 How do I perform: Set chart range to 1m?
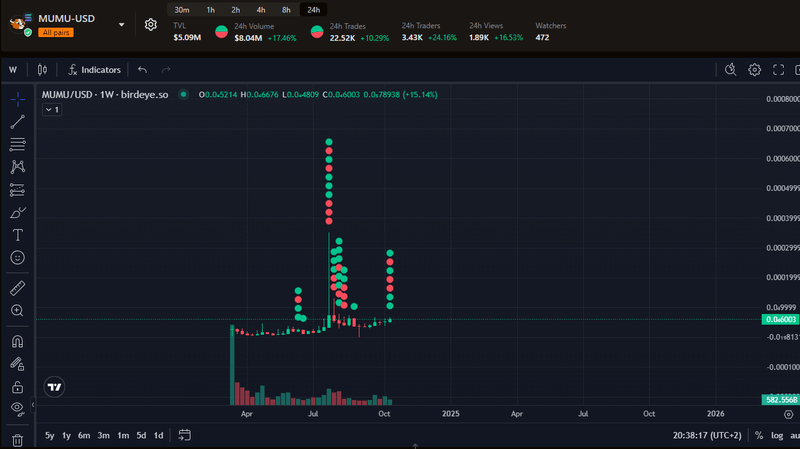(x=123, y=435)
